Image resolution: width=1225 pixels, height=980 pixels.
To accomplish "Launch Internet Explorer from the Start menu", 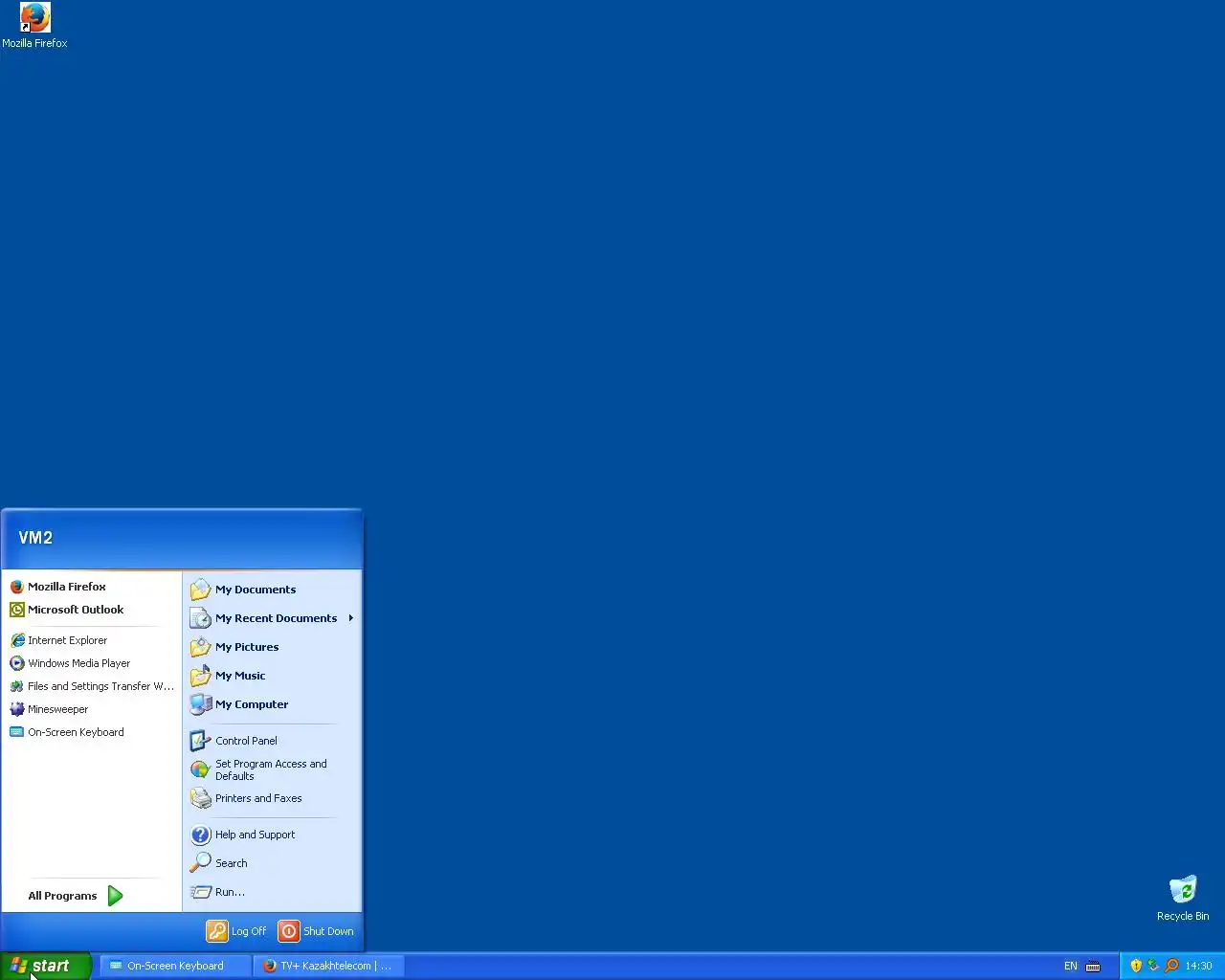I will [x=92, y=640].
